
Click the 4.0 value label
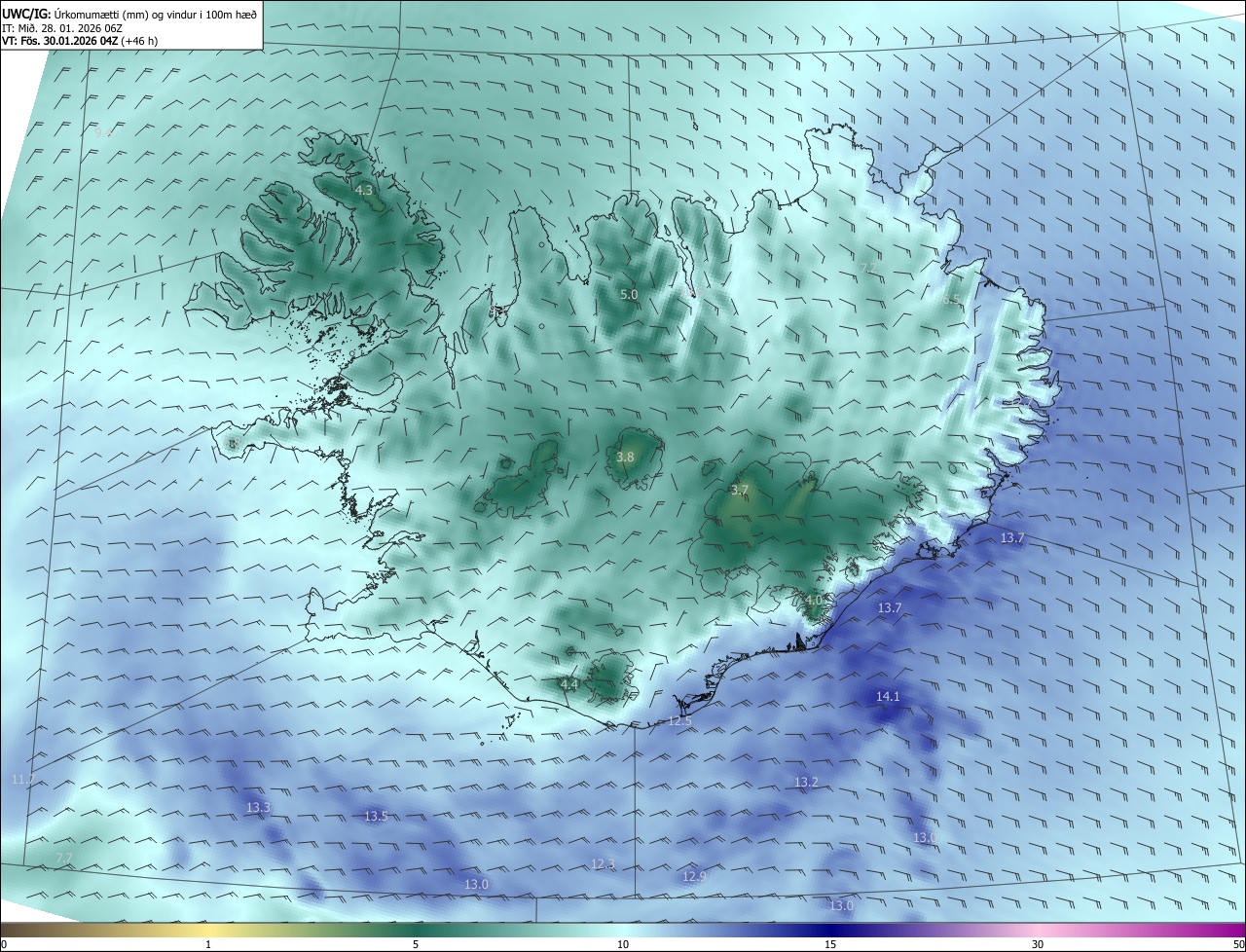point(814,600)
